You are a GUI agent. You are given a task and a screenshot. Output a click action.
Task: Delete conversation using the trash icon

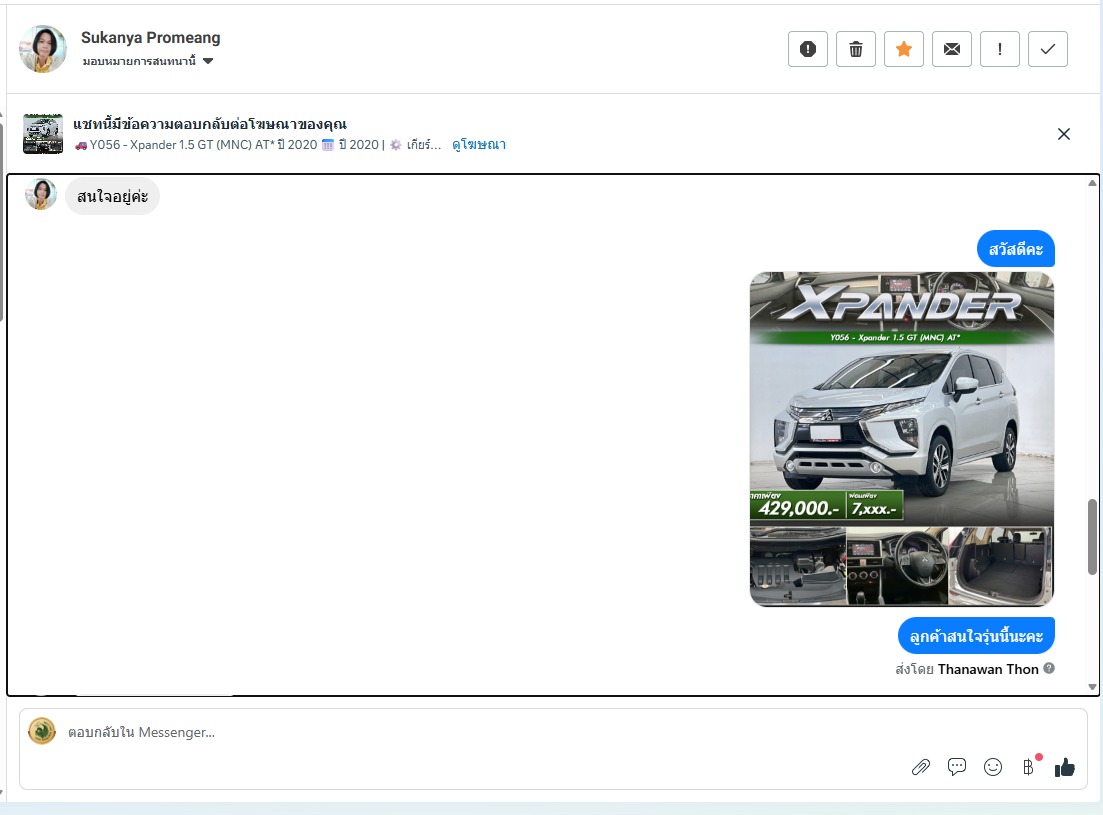855,49
